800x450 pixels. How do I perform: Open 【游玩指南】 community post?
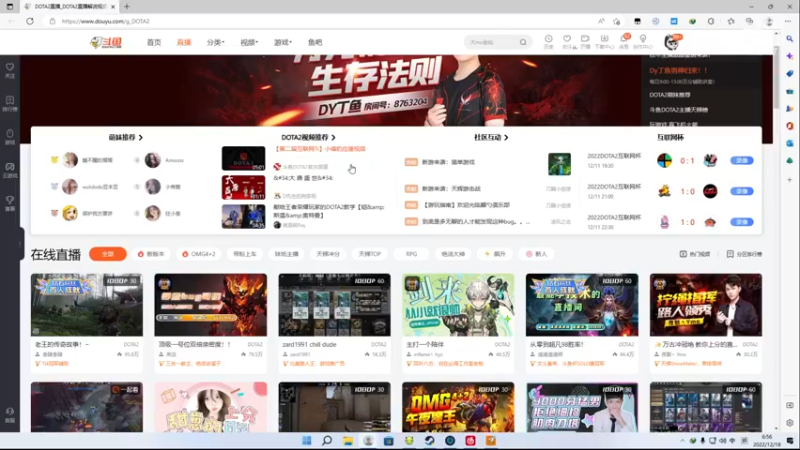[466, 205]
